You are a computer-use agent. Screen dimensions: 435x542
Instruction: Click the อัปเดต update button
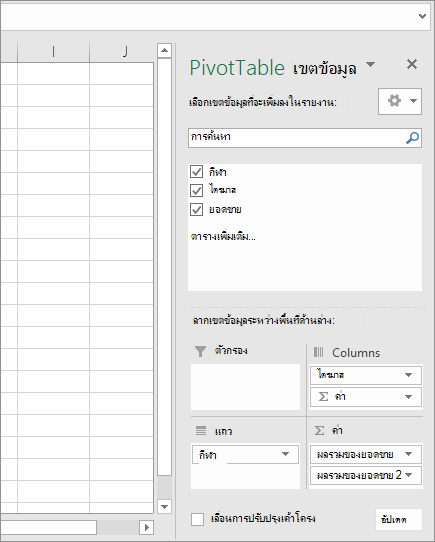click(x=399, y=519)
